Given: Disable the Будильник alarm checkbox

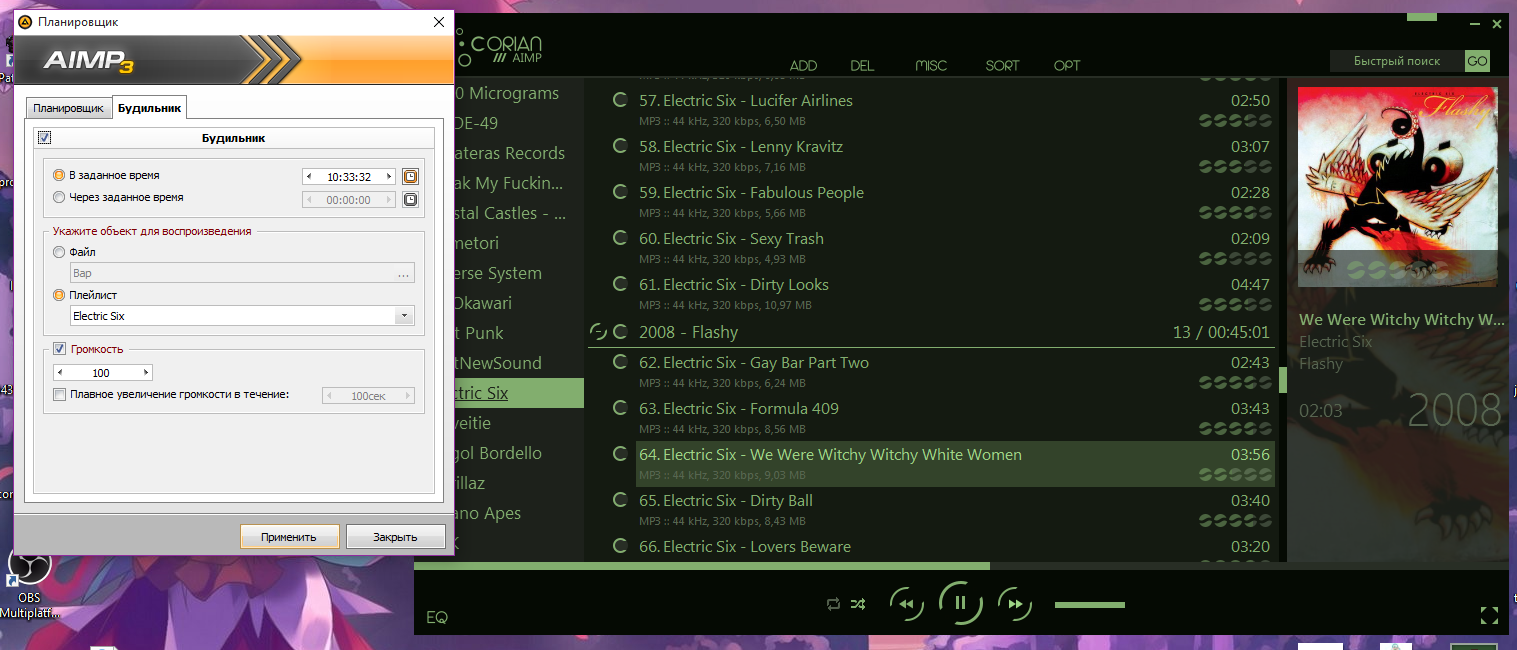Looking at the screenshot, I should (x=44, y=138).
